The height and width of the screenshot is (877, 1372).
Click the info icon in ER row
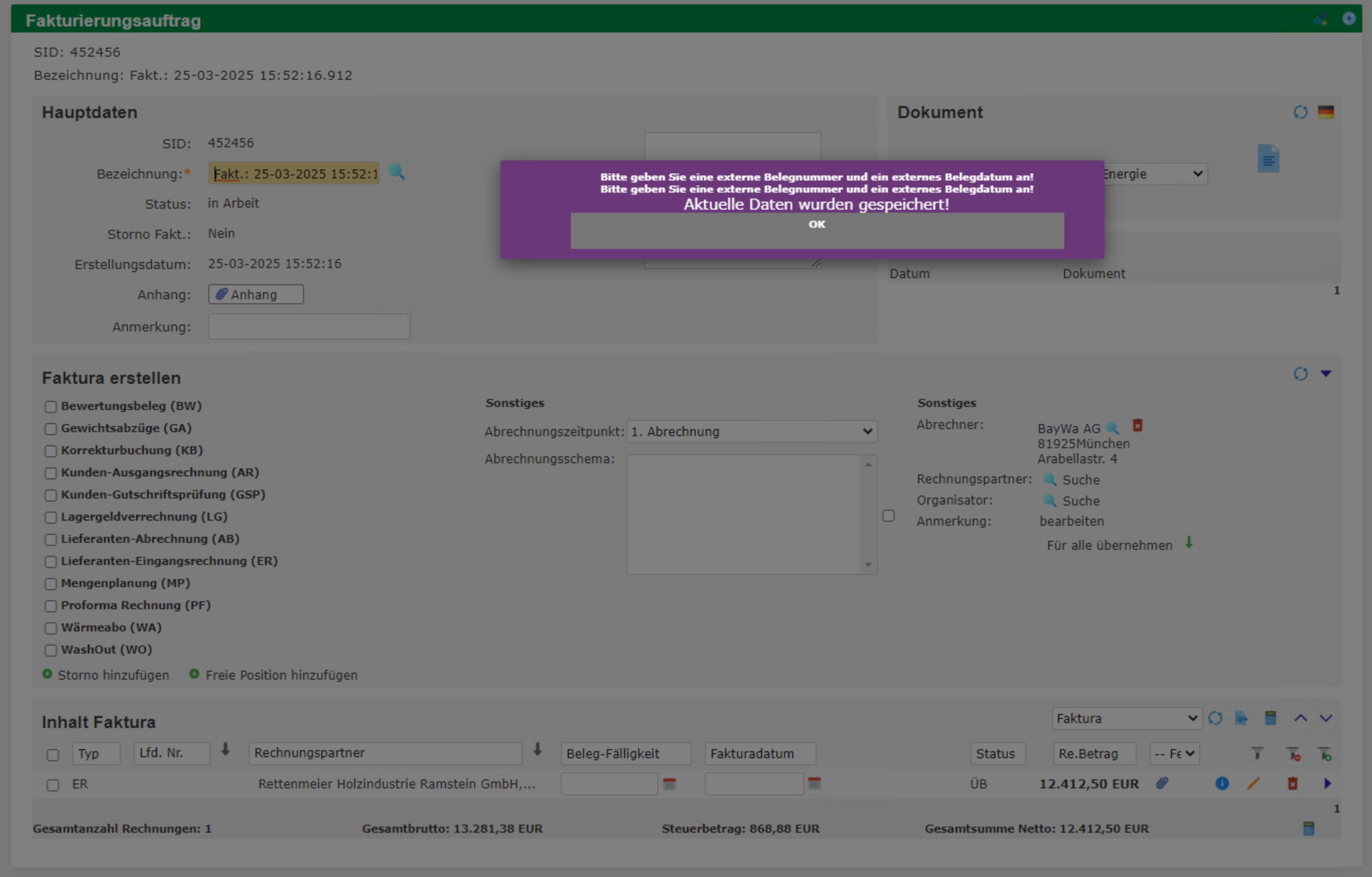[x=1222, y=783]
